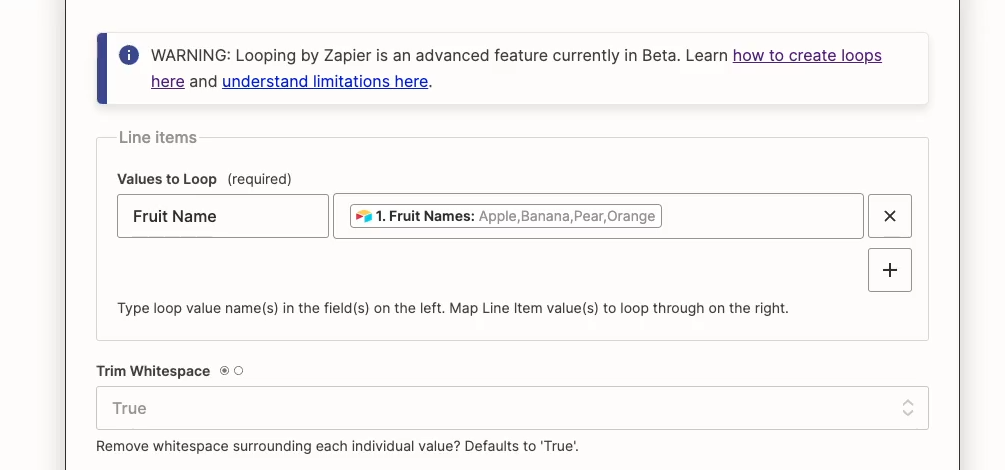Click into the Fruit Name input field
The image size is (1005, 470).
(223, 216)
